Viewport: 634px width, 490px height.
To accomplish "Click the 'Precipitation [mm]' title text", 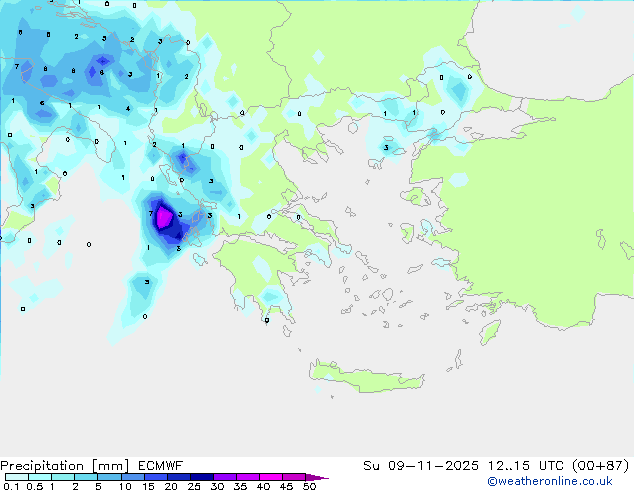I will click(x=65, y=466).
